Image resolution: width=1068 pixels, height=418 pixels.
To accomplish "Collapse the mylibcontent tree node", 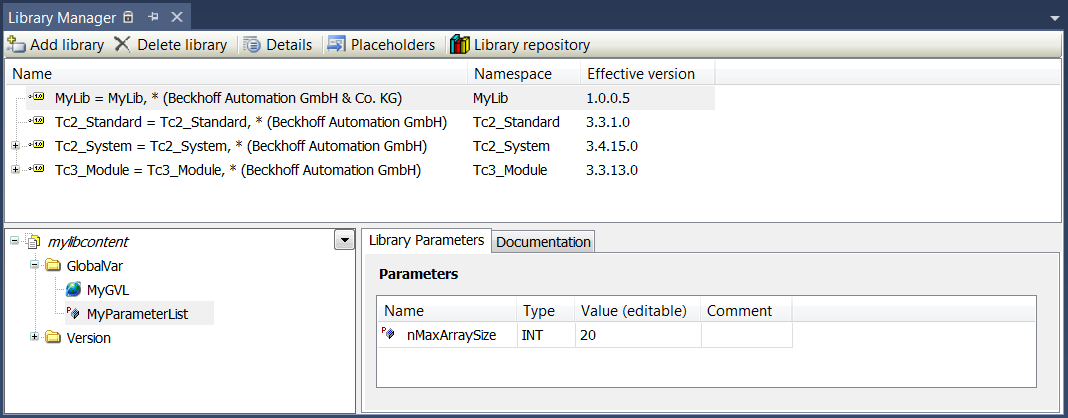I will (15, 241).
